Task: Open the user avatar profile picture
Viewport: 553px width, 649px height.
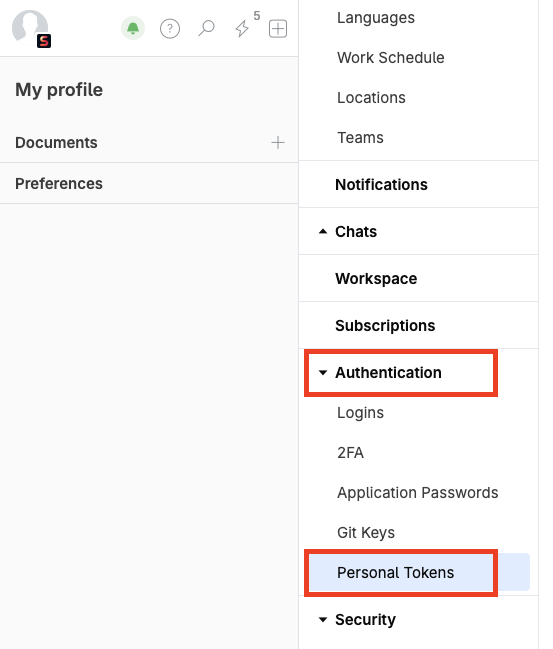Action: pos(29,27)
